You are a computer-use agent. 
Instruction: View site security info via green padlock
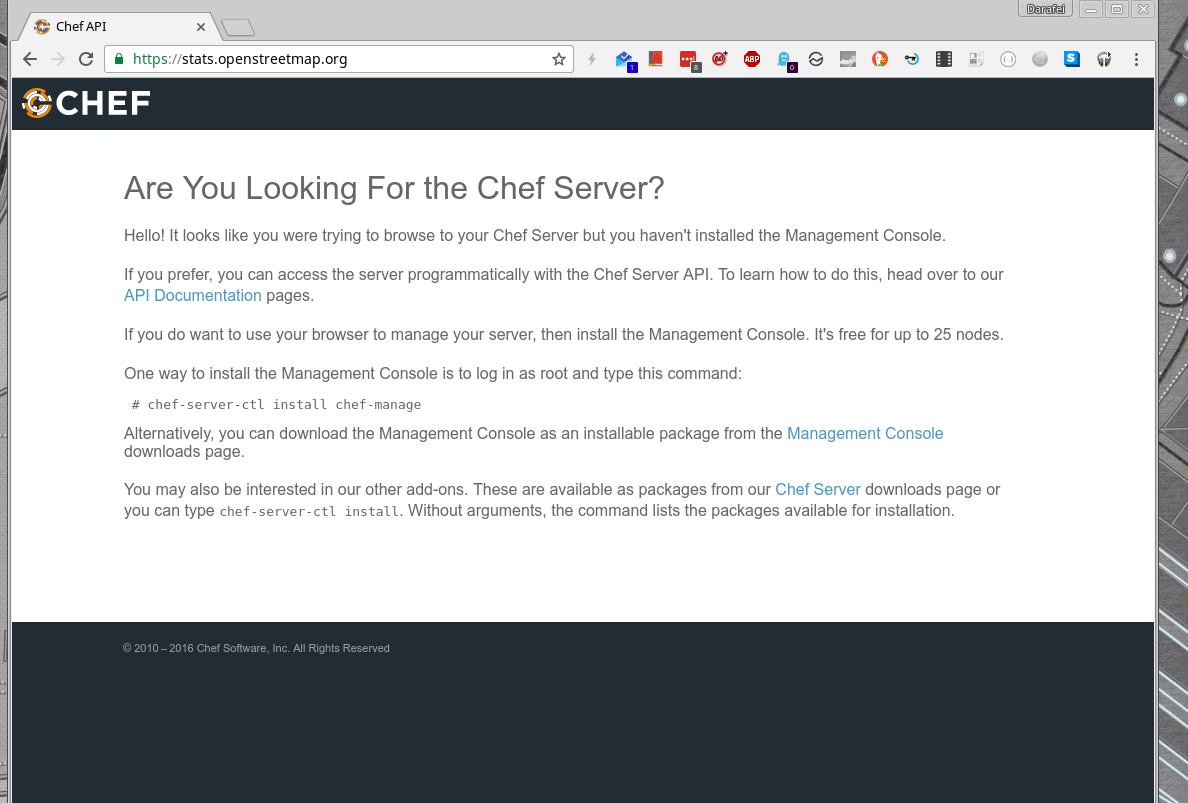(x=118, y=59)
